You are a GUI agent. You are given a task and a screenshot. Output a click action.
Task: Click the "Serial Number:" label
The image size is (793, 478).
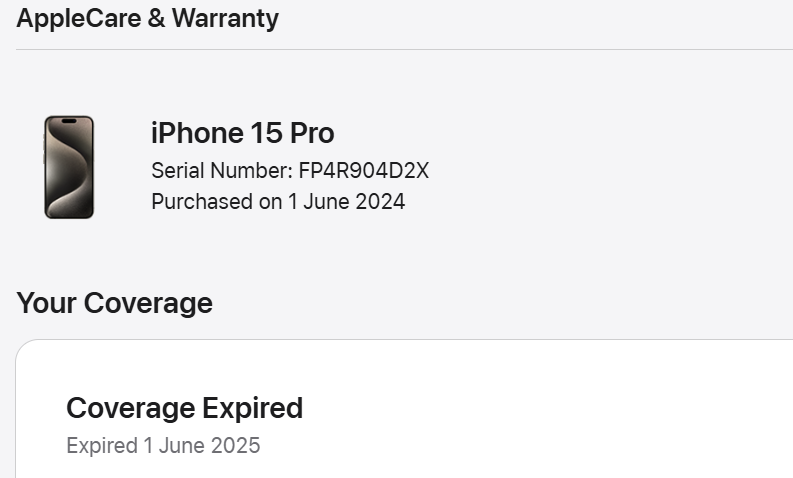click(x=222, y=171)
